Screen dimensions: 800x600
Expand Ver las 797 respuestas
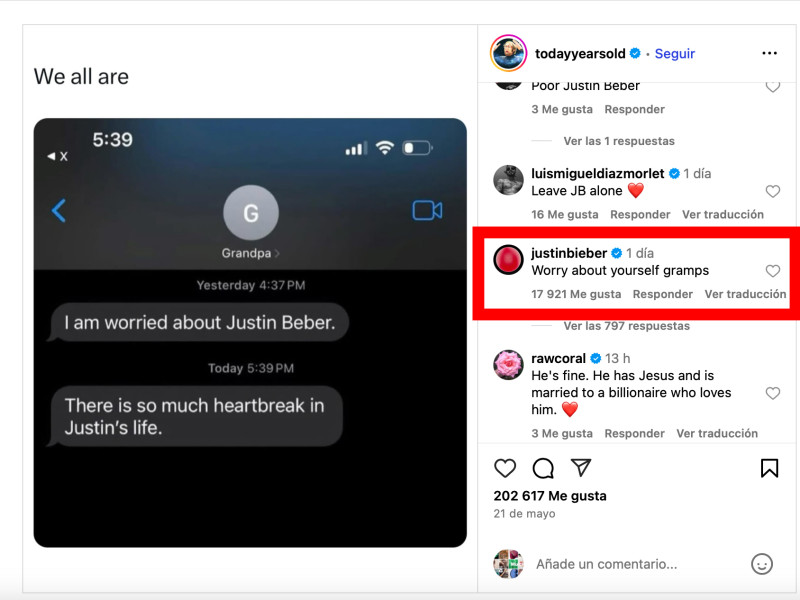pos(627,326)
